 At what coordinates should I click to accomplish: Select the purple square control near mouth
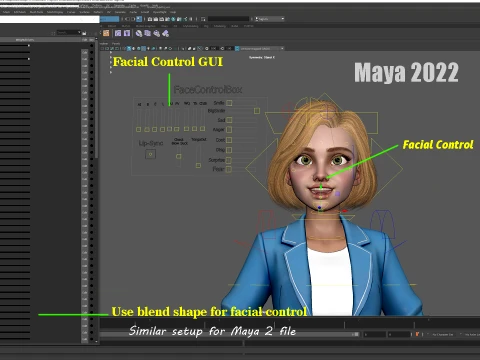coord(338,194)
